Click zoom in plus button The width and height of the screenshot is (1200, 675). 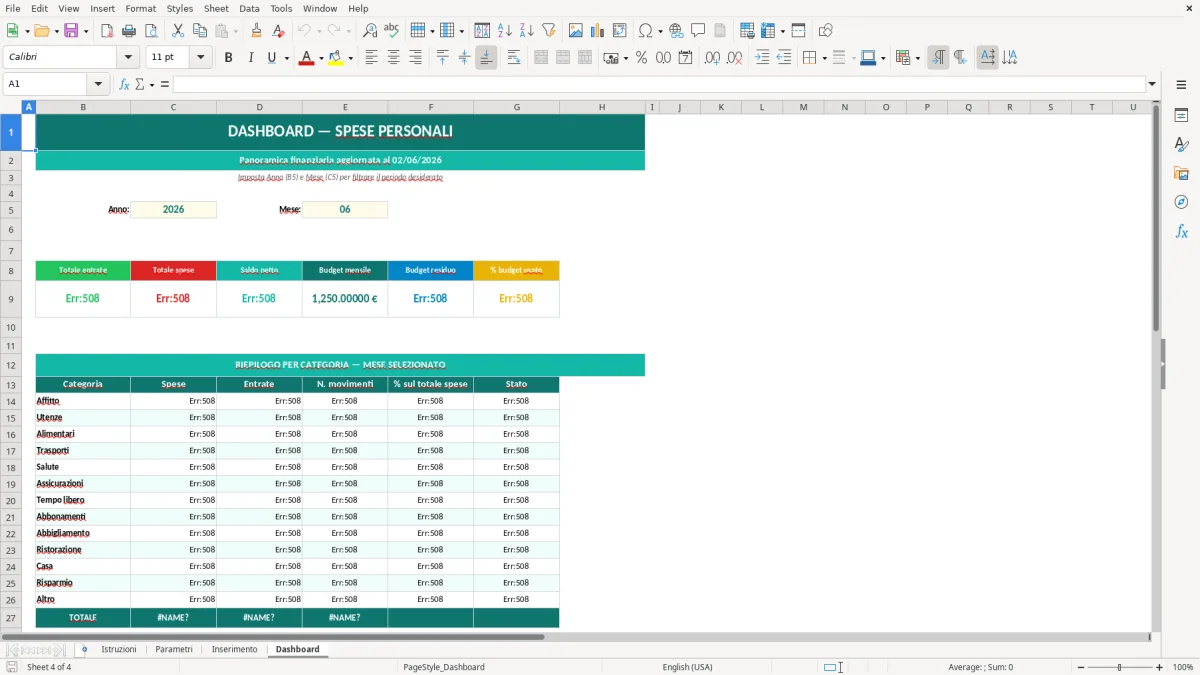(1159, 667)
